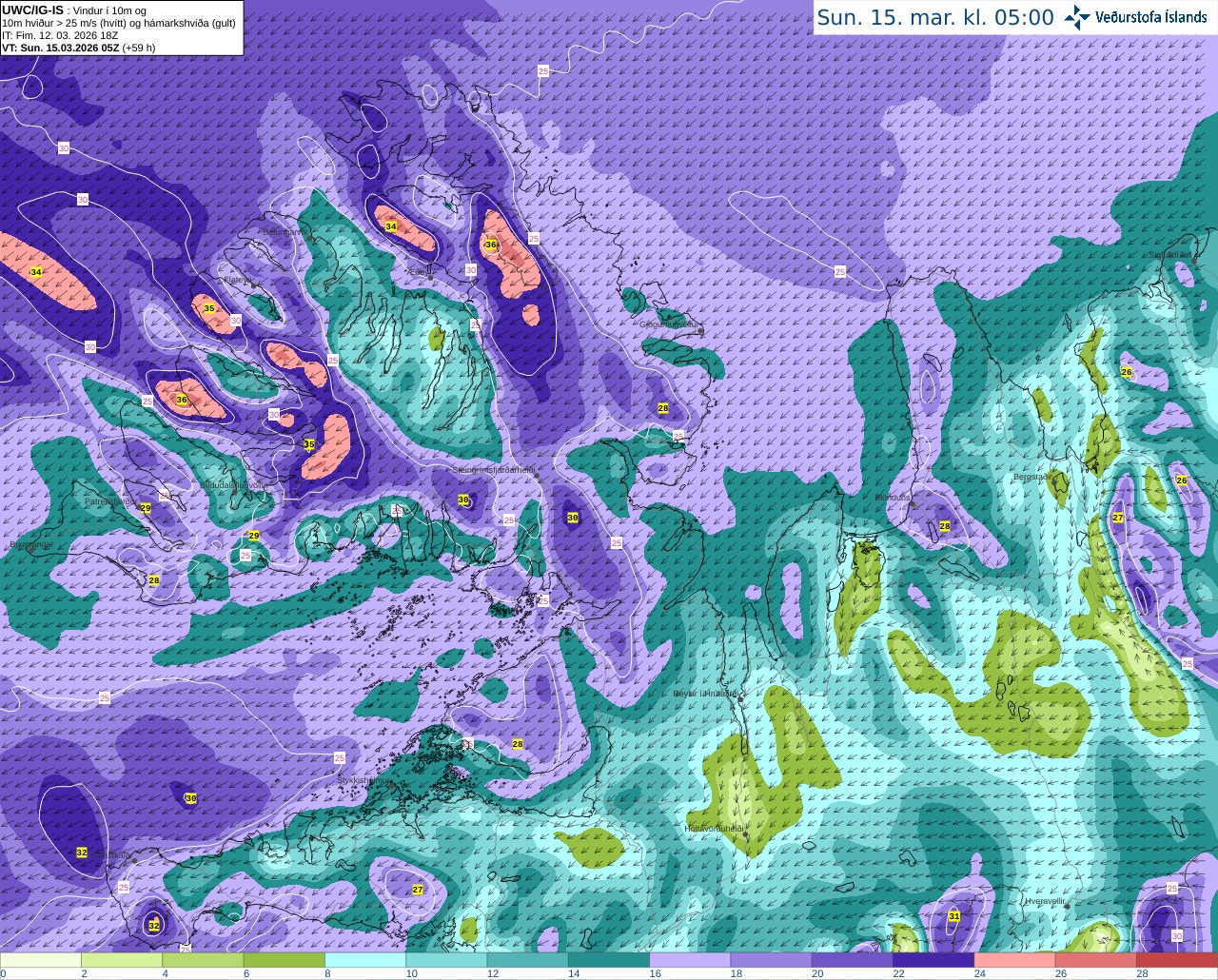1218x980 pixels.
Task: Click the Veðurstofa Íslands logo text
Action: (1152, 17)
